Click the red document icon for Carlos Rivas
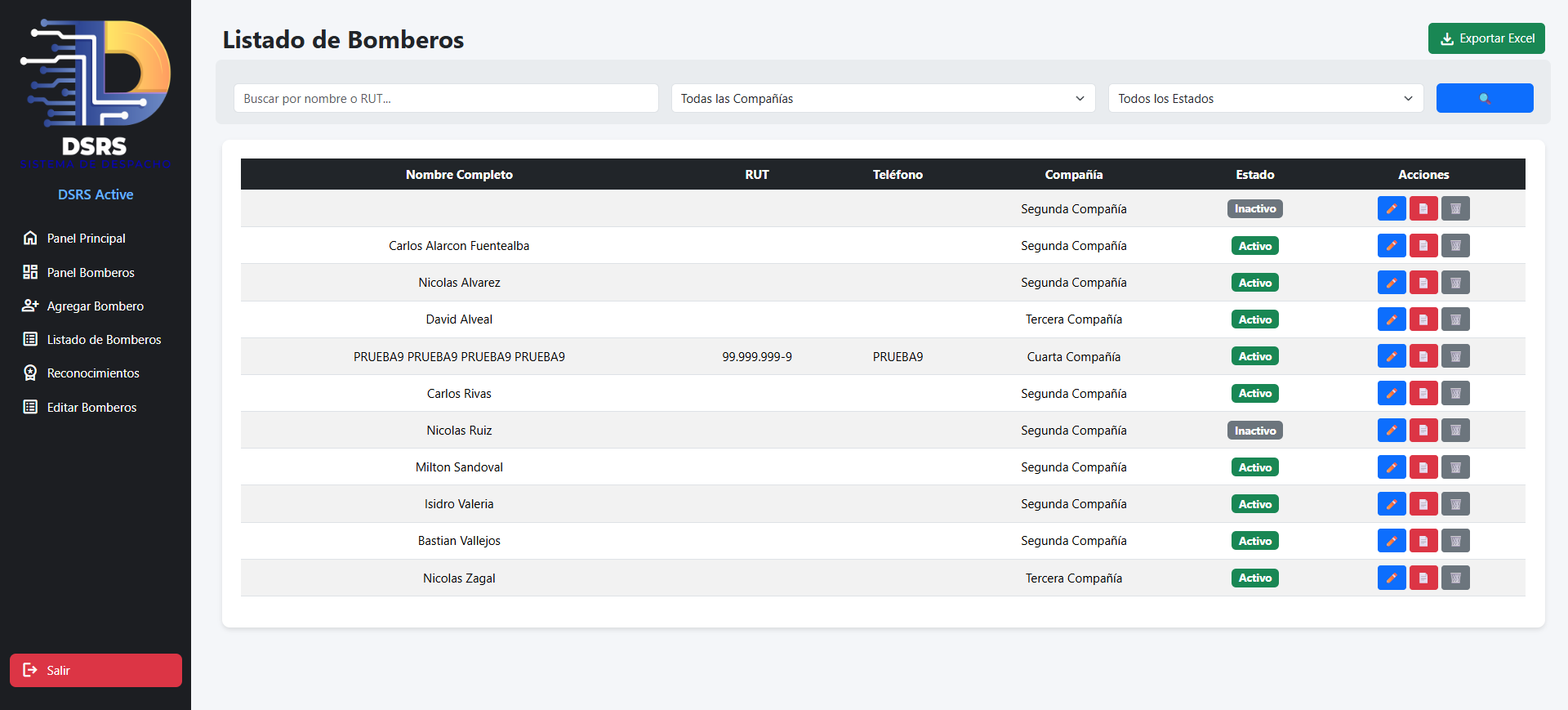 1423,394
